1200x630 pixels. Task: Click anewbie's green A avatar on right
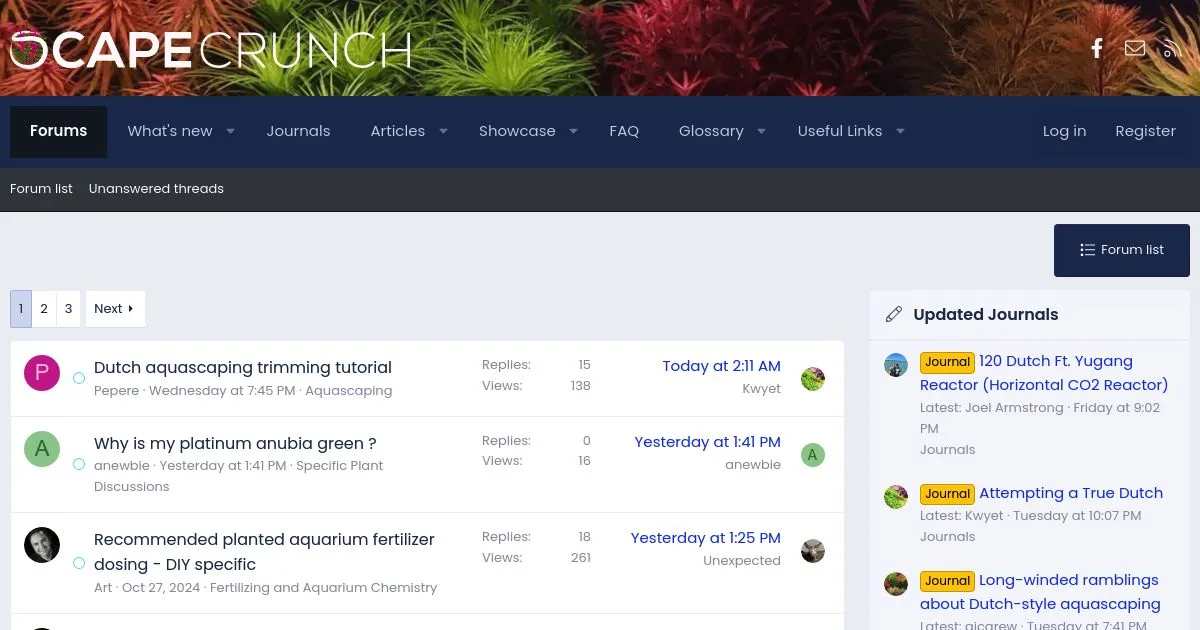coord(812,455)
